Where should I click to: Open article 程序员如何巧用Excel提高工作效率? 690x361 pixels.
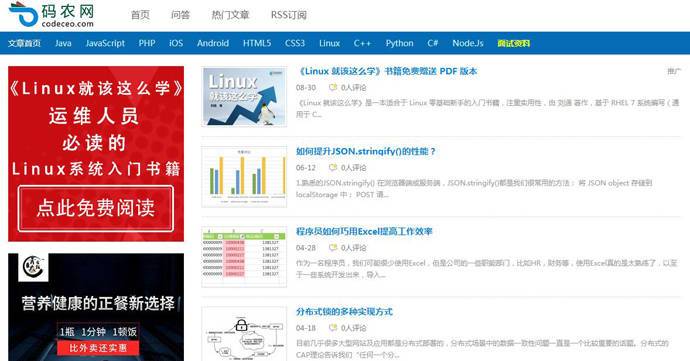click(x=364, y=232)
